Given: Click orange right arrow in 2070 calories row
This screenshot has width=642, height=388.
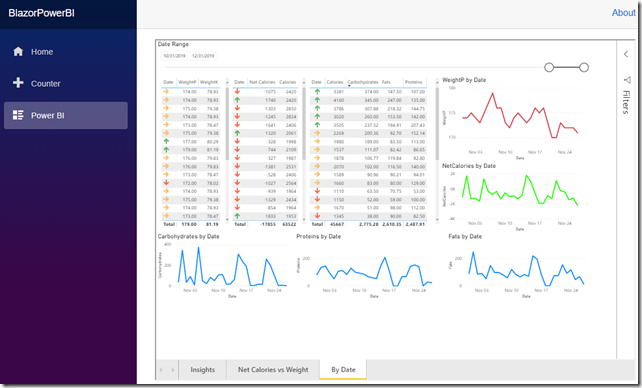Looking at the screenshot, I should [317, 166].
